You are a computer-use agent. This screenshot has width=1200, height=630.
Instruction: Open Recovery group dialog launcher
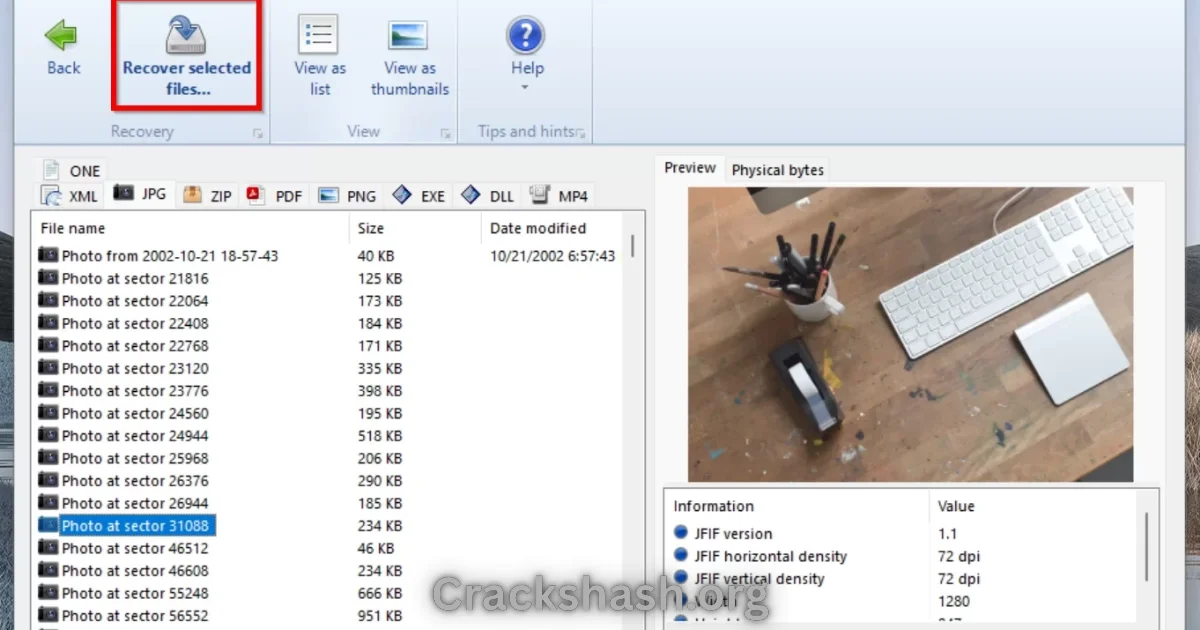pos(257,133)
